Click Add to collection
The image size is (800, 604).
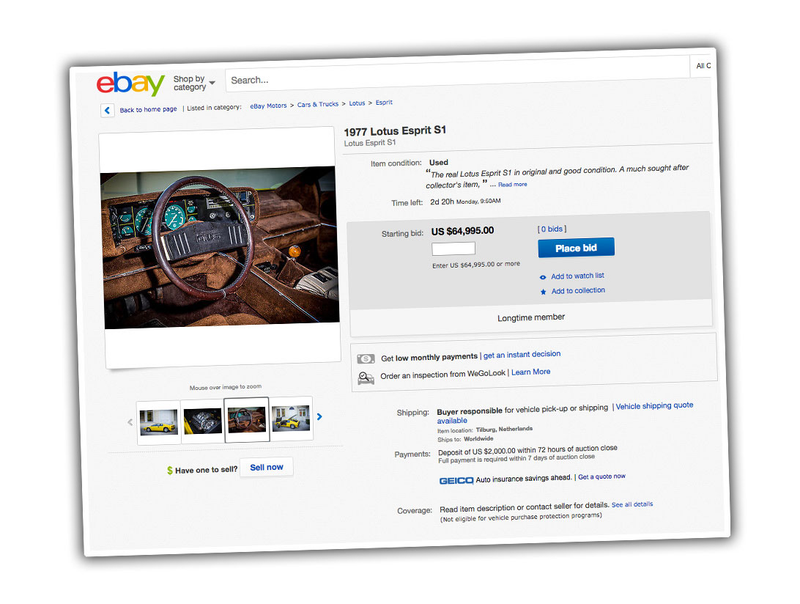578,291
